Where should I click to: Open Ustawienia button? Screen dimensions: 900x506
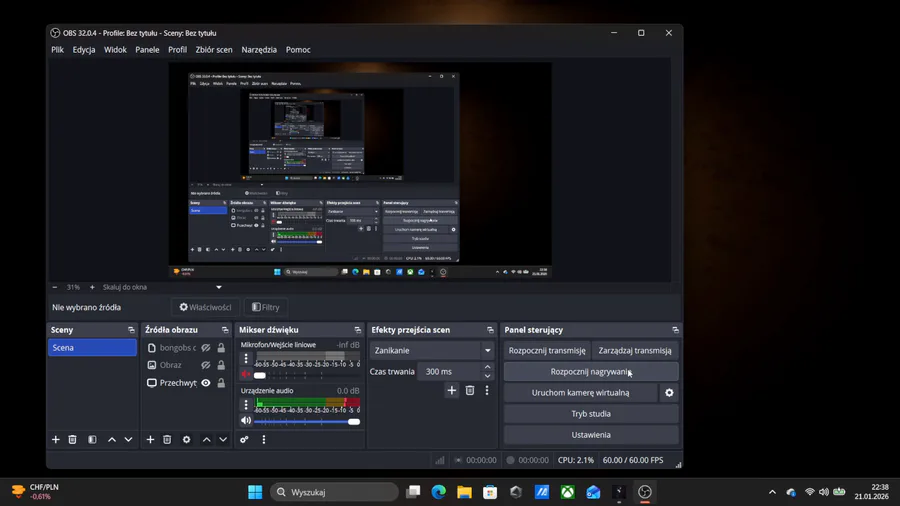pos(591,435)
